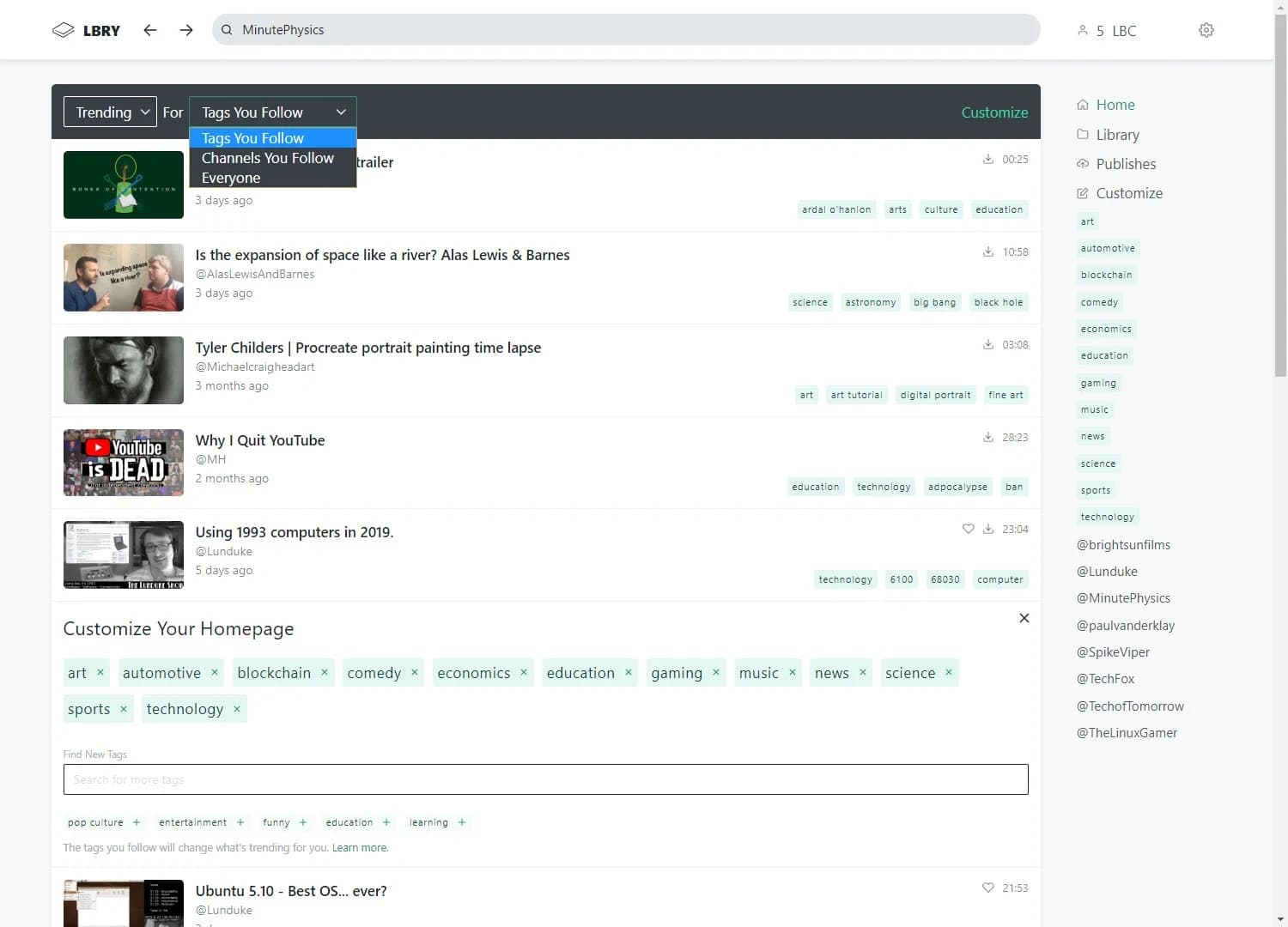
Task: Click download icon next to 10:58 duration
Action: [x=988, y=251]
